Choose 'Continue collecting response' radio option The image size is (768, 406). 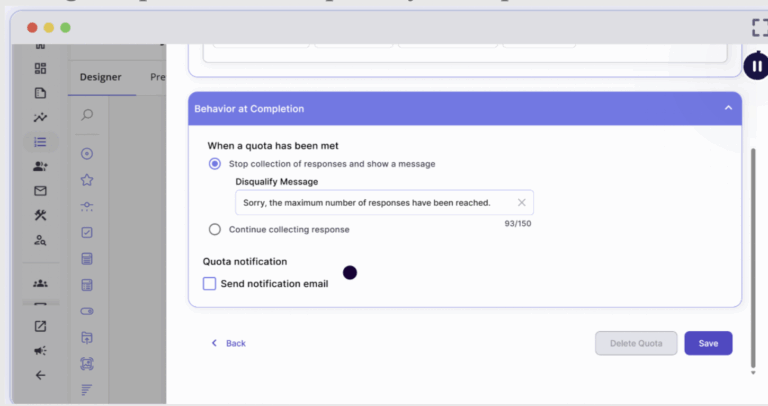[x=215, y=229]
